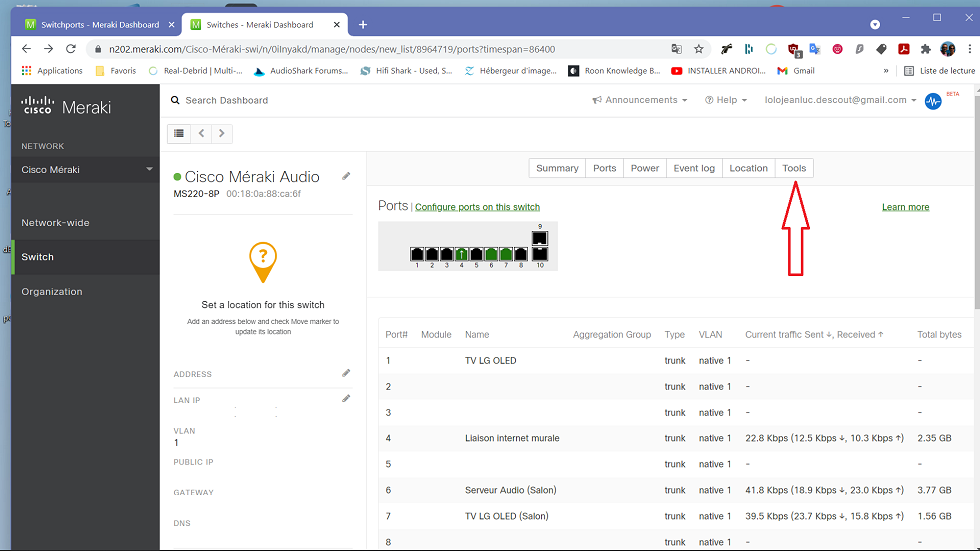Select port 8 in the switch diagram
This screenshot has width=980, height=551.
pos(521,254)
